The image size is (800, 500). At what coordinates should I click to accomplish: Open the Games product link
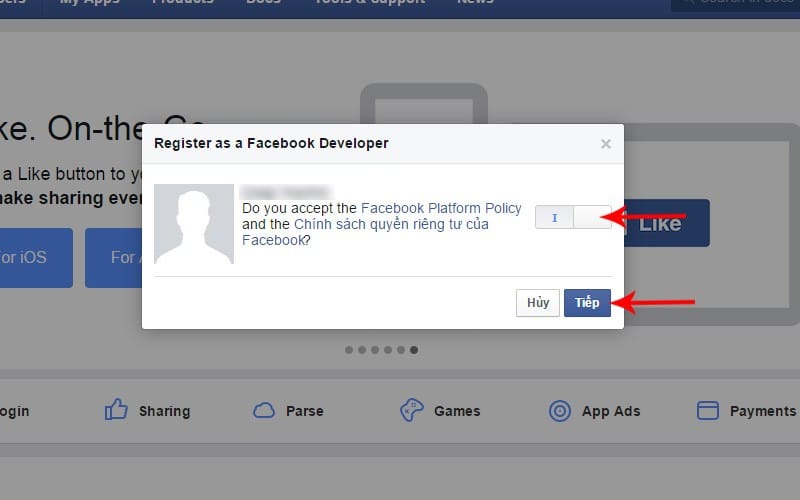pos(457,411)
